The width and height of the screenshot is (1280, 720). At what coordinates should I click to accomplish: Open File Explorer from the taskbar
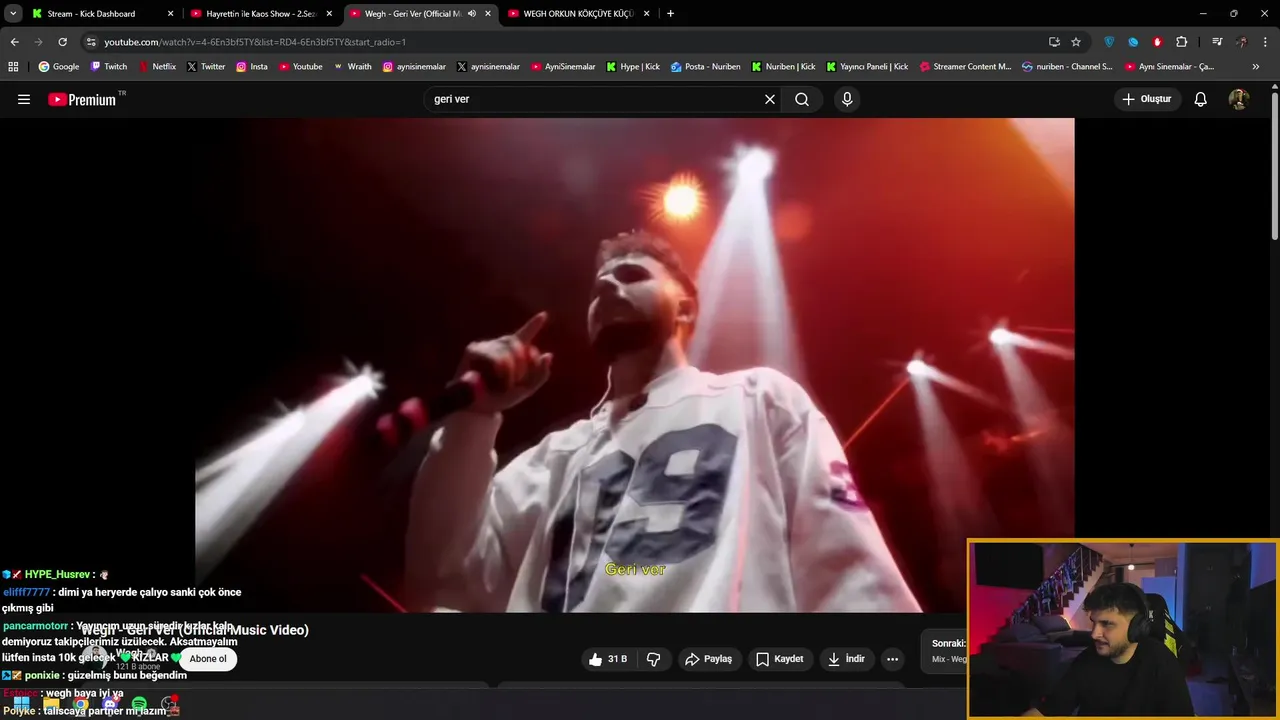51,705
